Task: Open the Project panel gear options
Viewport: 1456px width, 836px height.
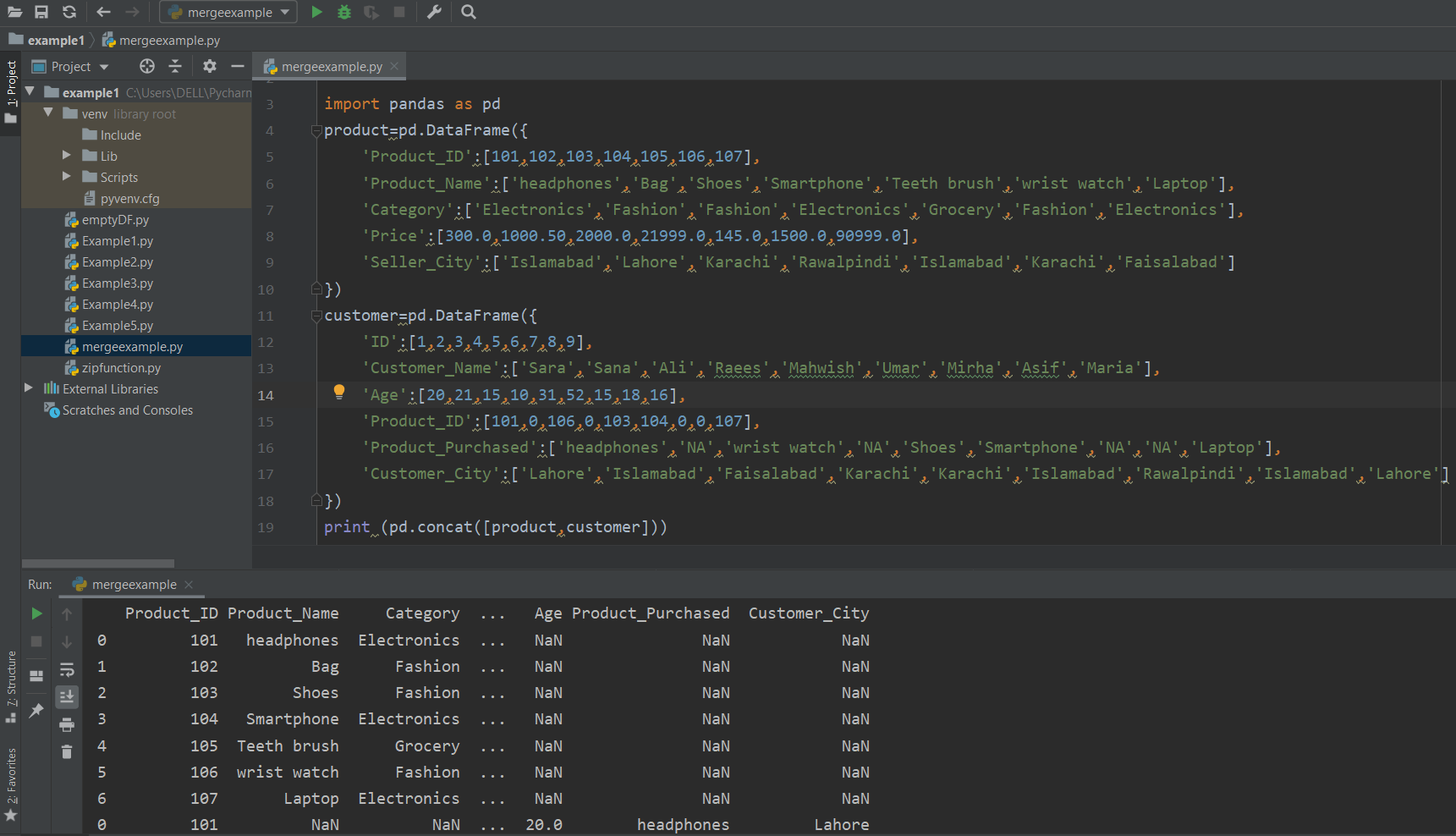Action: (210, 66)
